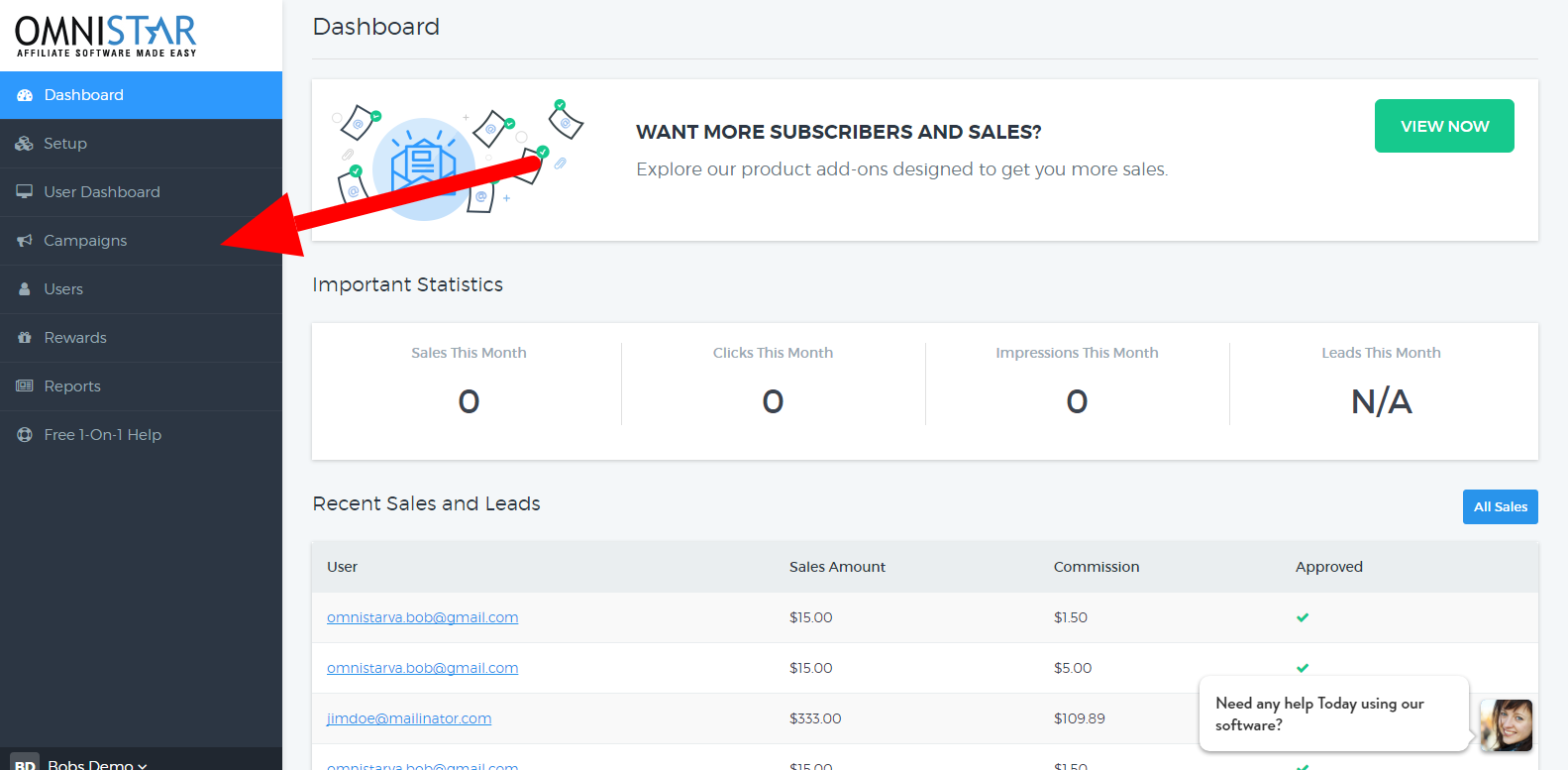
Task: Click the chat agent photo thumbnail
Action: [x=1506, y=725]
